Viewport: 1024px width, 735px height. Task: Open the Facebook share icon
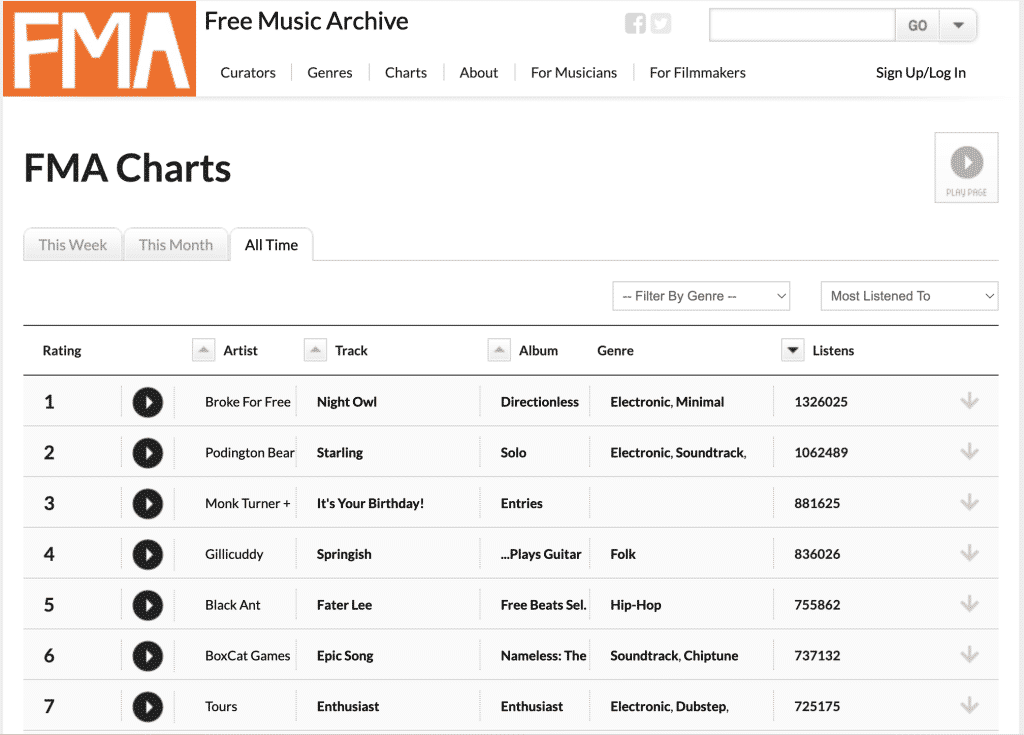coord(635,23)
